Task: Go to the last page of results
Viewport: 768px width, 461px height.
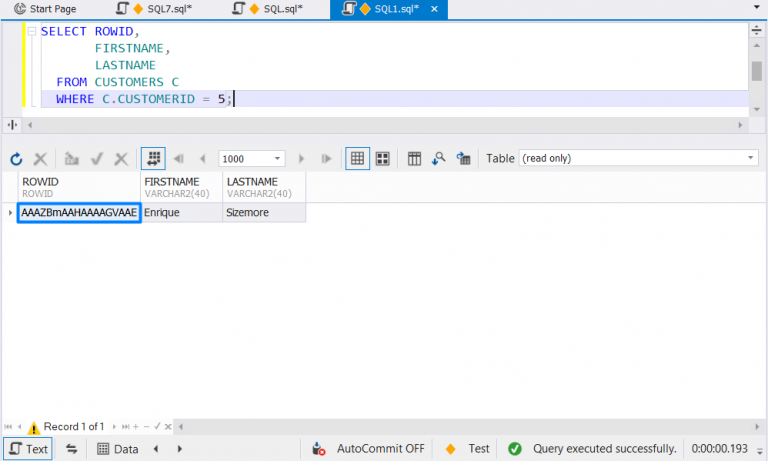Action: pos(326,159)
